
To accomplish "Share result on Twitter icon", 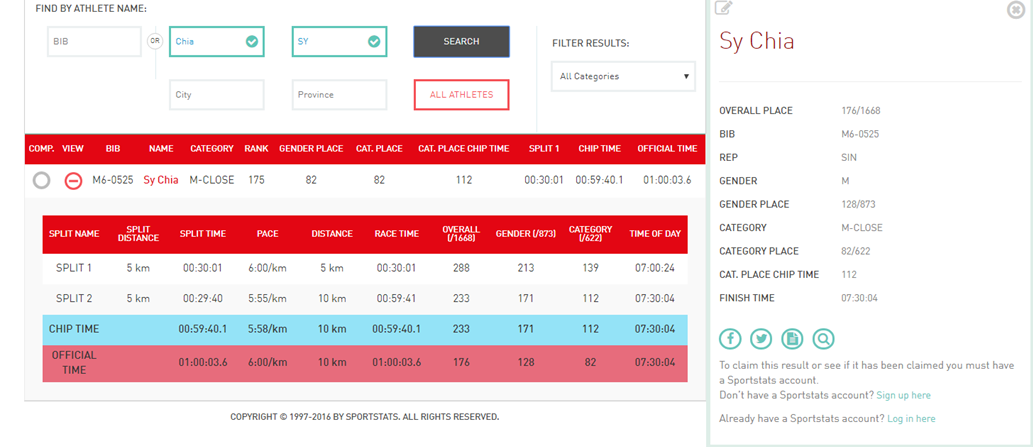I will click(761, 339).
